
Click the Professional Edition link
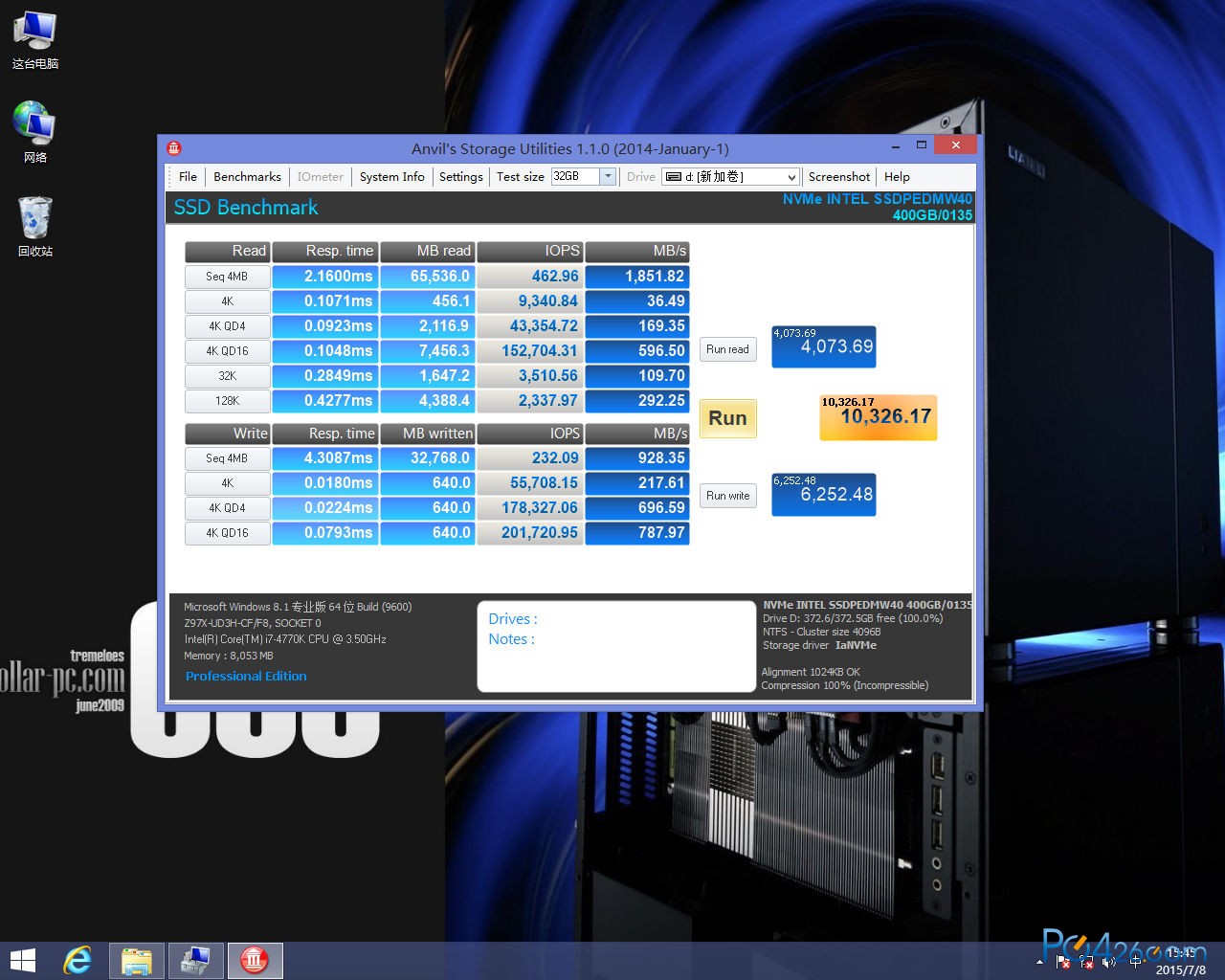tap(246, 677)
